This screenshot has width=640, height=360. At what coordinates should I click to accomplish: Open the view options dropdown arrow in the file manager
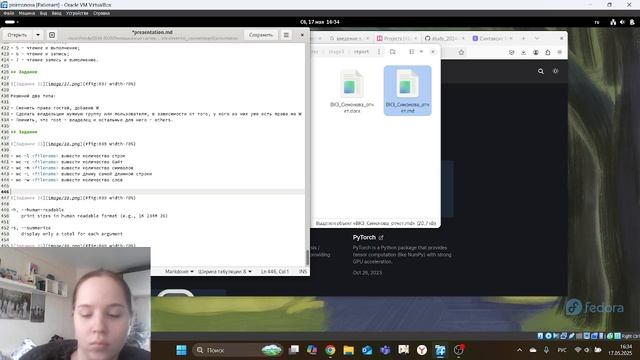click(x=421, y=52)
